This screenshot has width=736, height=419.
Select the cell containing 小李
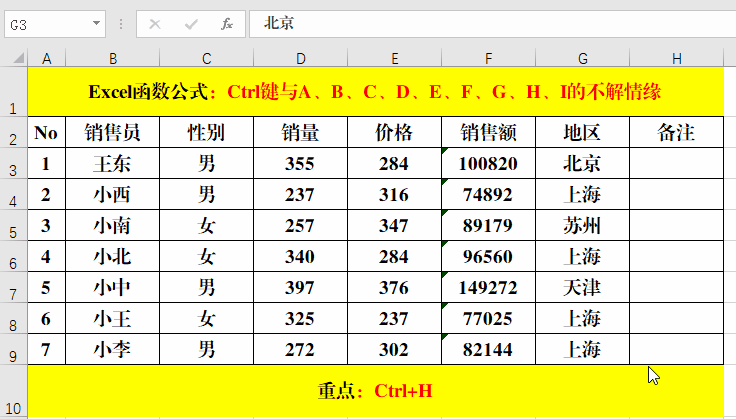pos(113,349)
